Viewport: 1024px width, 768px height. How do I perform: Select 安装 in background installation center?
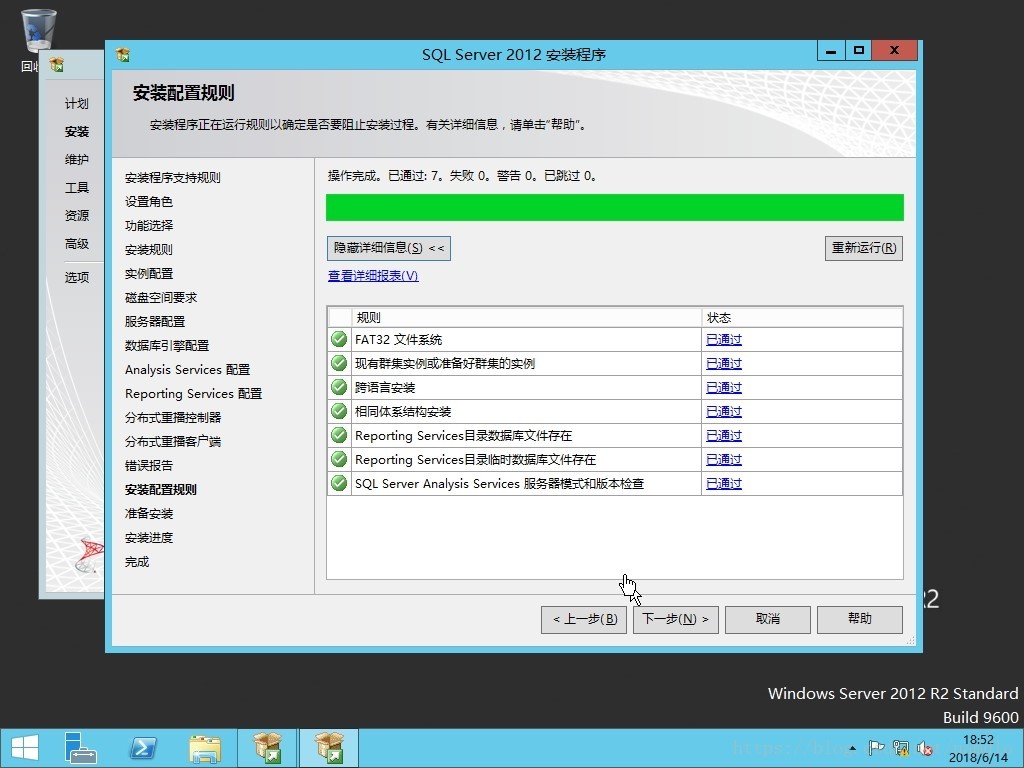(x=76, y=131)
